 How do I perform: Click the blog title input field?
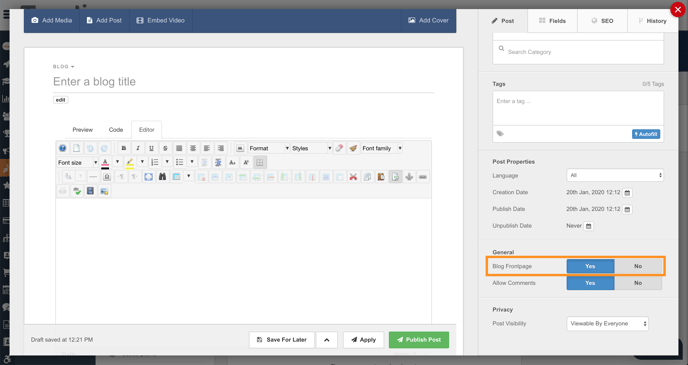click(244, 82)
